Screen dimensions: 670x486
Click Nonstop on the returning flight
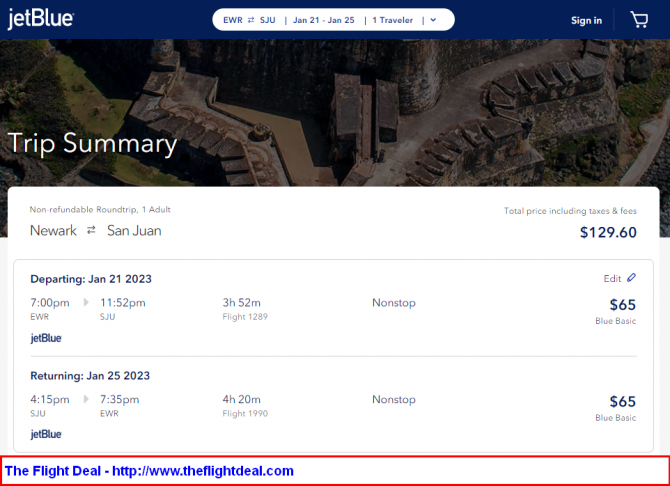click(394, 399)
